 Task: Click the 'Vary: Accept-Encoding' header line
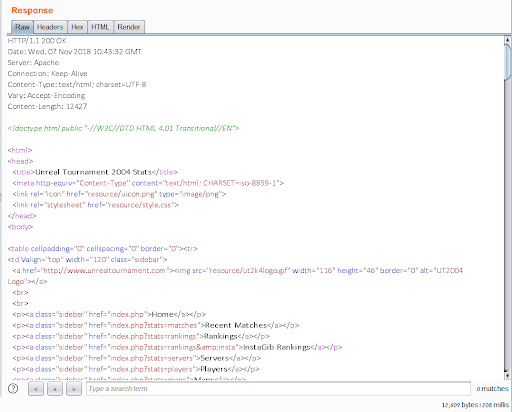pos(46,96)
